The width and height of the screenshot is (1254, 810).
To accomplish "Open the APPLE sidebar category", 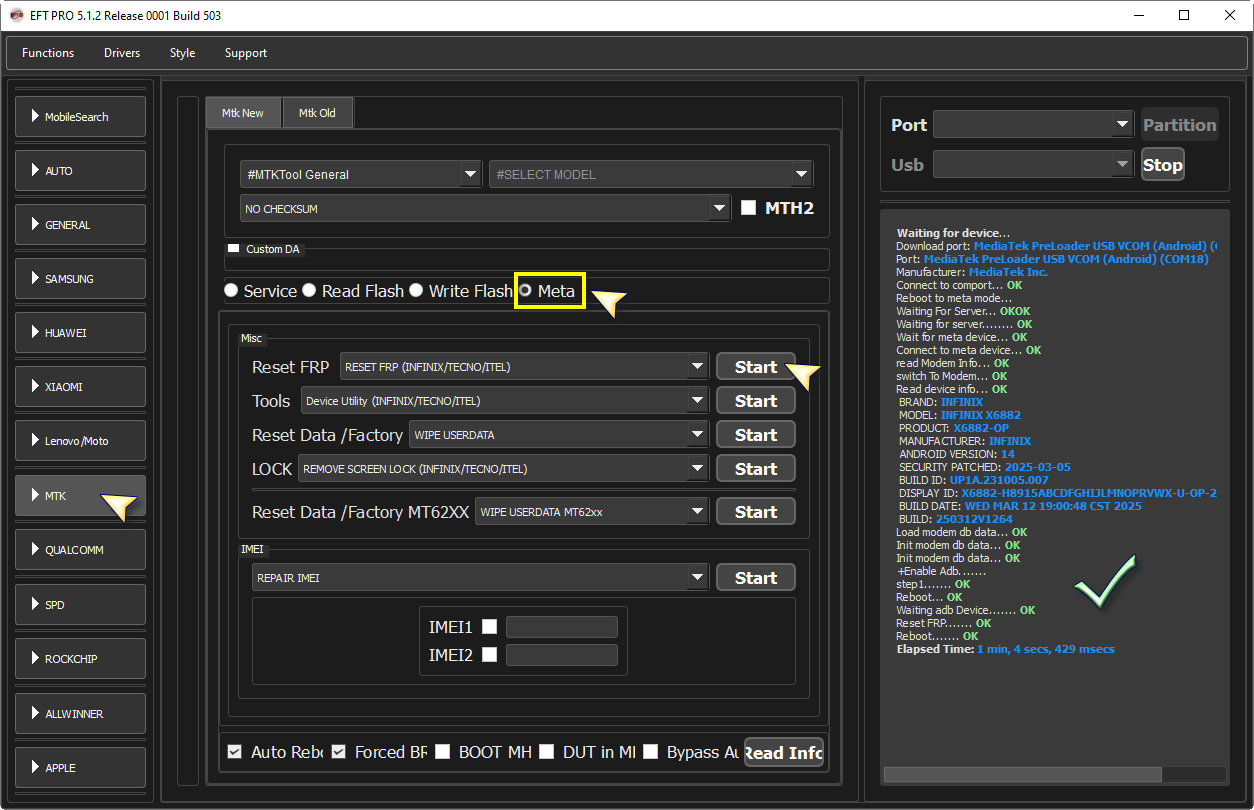I will 81,768.
